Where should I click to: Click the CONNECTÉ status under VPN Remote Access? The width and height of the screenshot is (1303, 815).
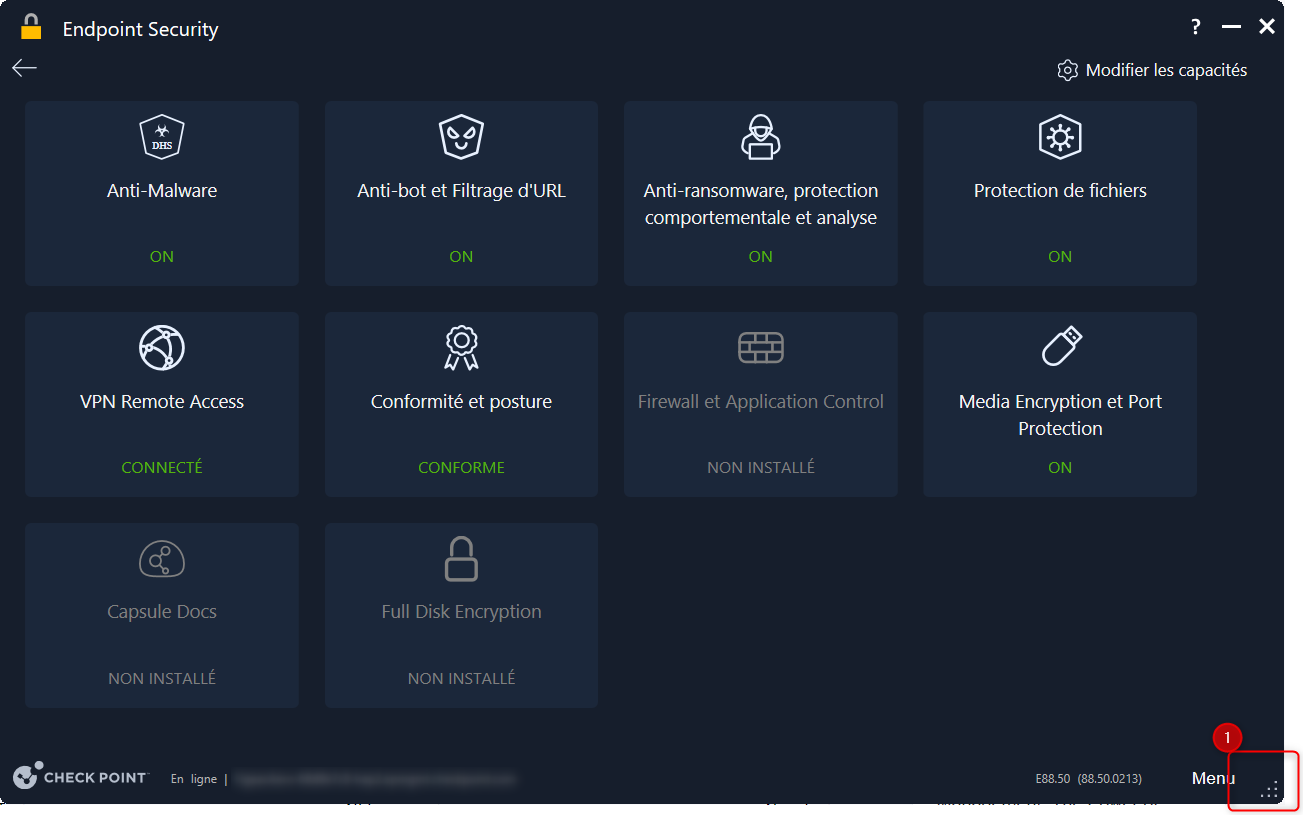coord(162,467)
